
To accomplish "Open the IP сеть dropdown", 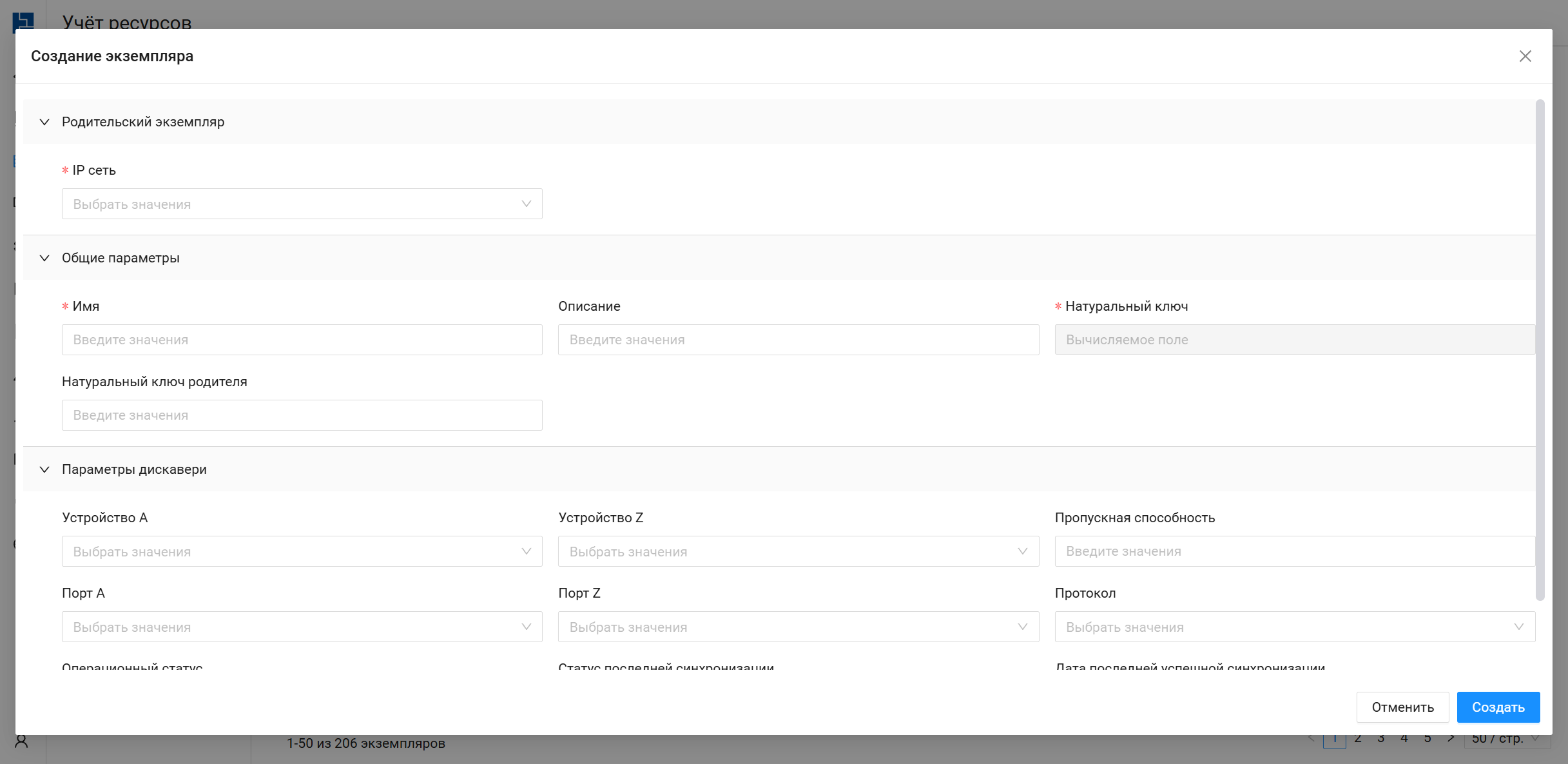I will point(302,204).
